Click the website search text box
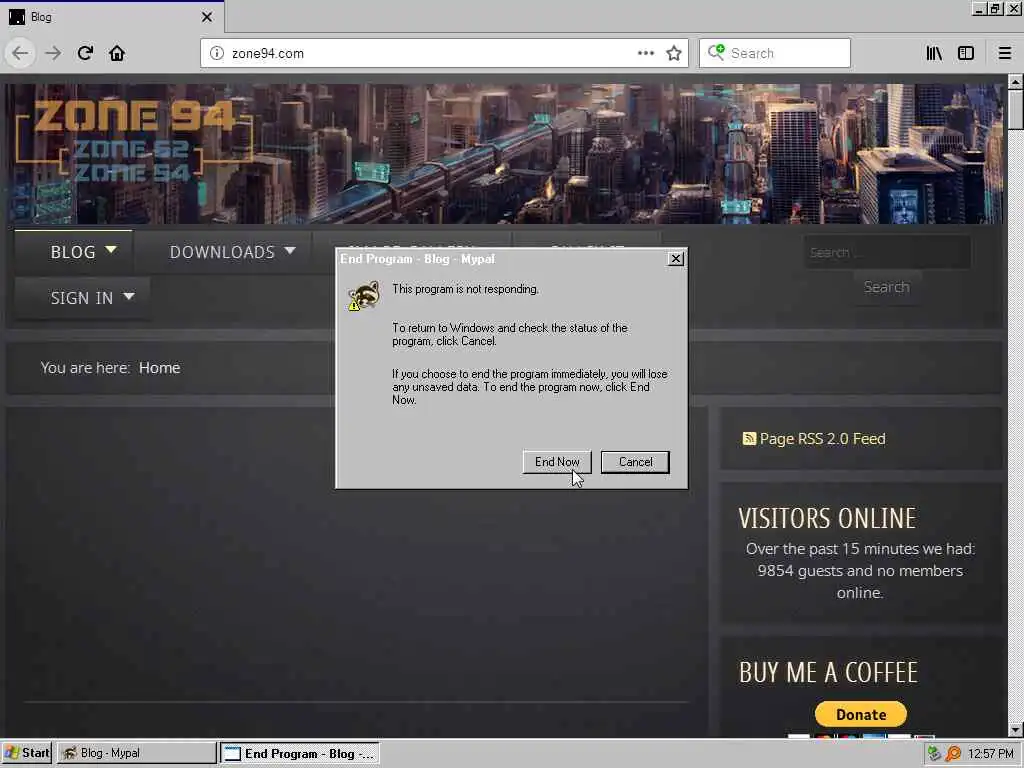1024x768 pixels. click(x=887, y=252)
